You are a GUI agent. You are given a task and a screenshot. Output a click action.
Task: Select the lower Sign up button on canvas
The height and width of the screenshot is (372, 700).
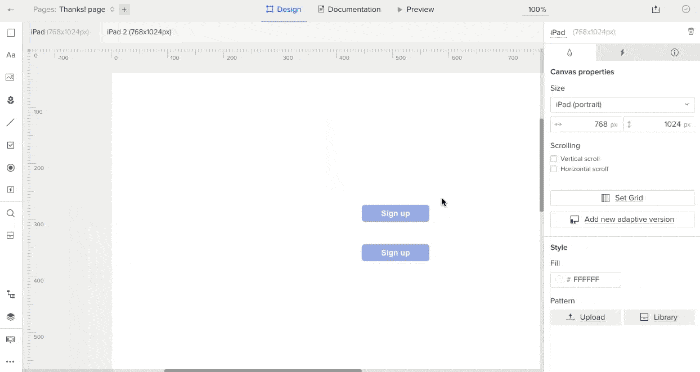[x=396, y=253]
